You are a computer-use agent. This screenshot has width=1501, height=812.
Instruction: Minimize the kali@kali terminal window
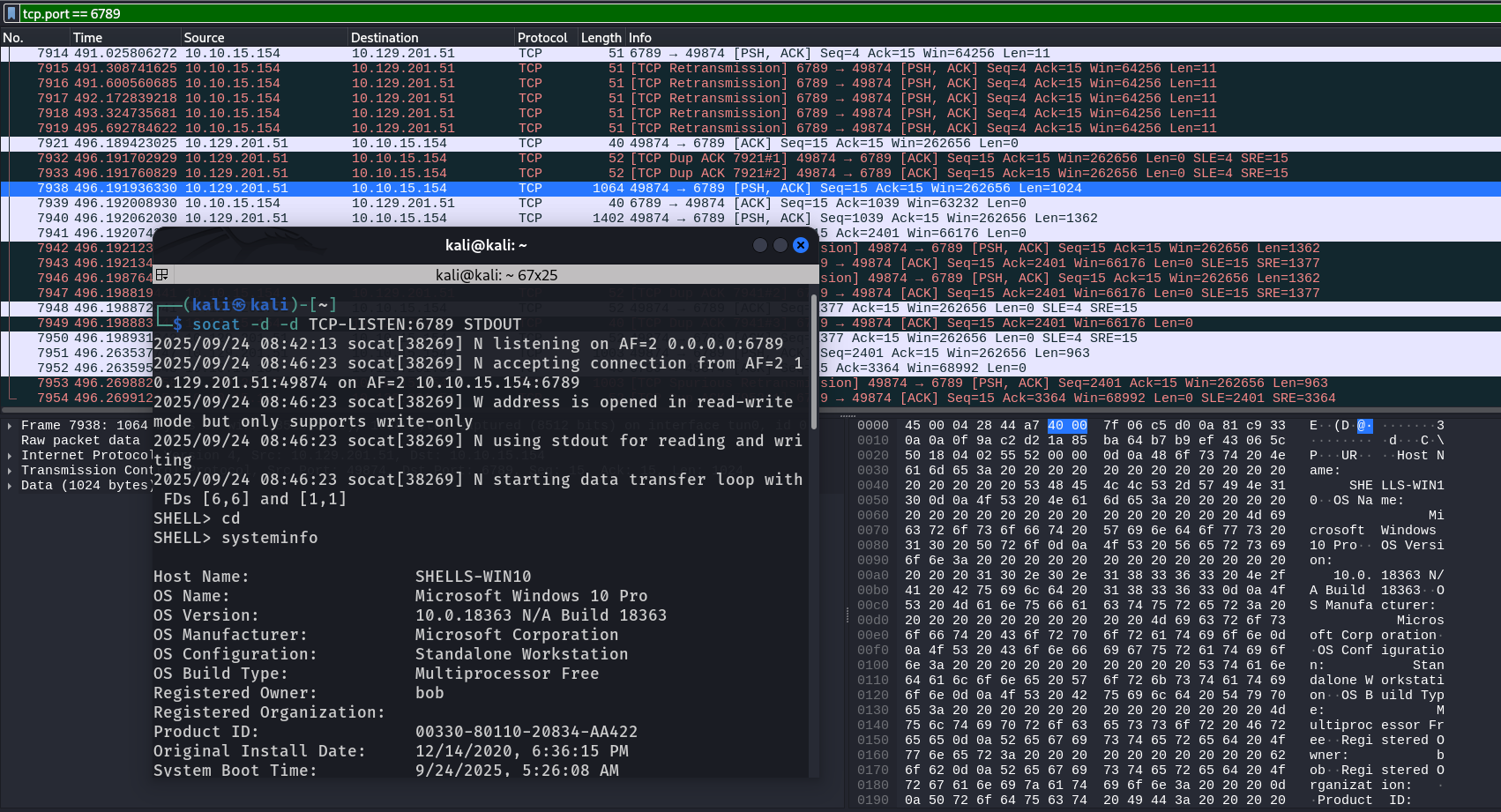coord(759,245)
